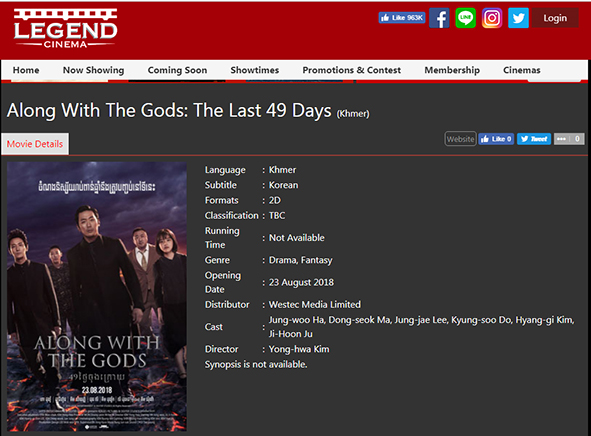Open the Now Showing menu
591x436 pixels.
(x=93, y=70)
